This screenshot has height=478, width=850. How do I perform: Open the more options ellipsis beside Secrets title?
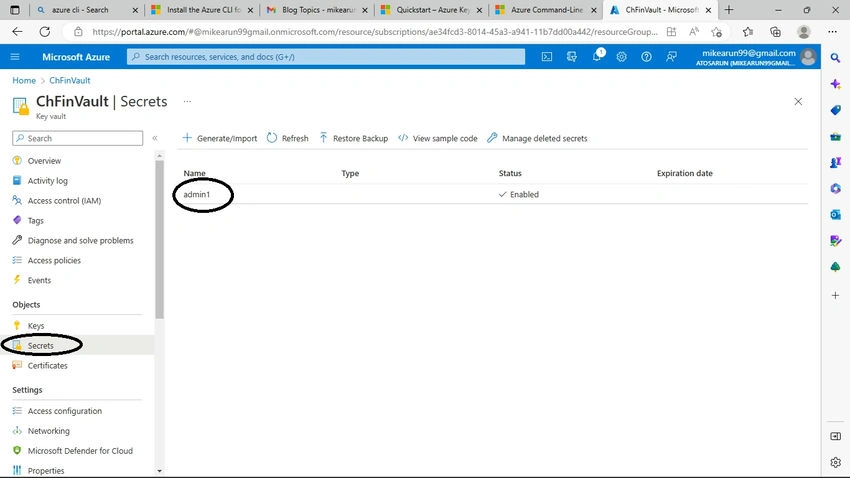[x=187, y=101]
